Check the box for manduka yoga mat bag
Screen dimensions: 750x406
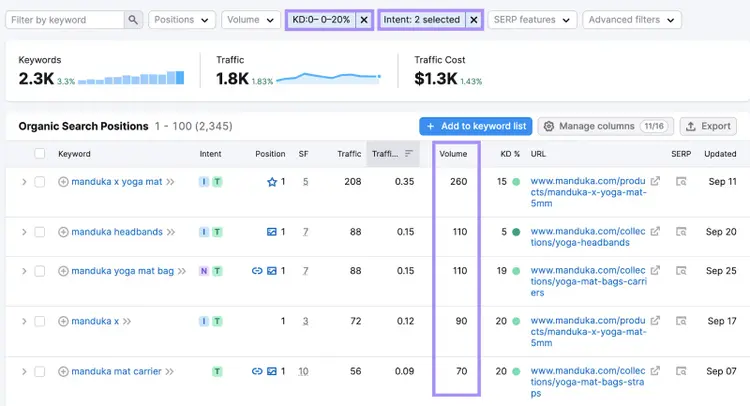click(40, 271)
